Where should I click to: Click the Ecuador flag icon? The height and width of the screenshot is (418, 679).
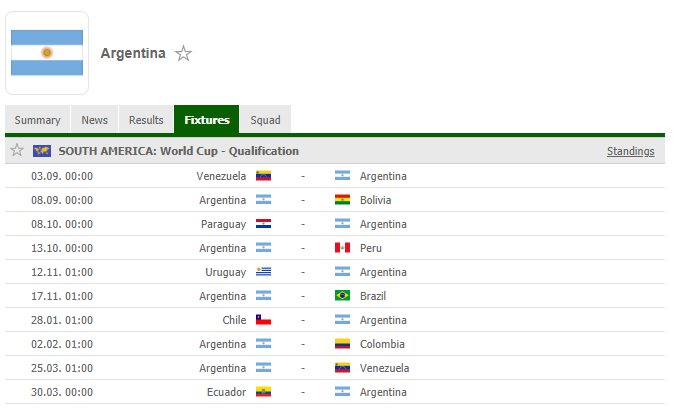coord(263,392)
